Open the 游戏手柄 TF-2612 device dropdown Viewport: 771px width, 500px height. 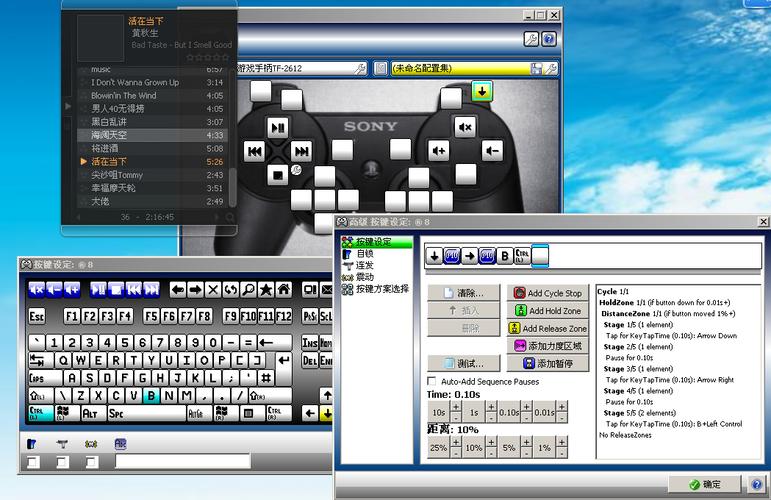(295, 68)
